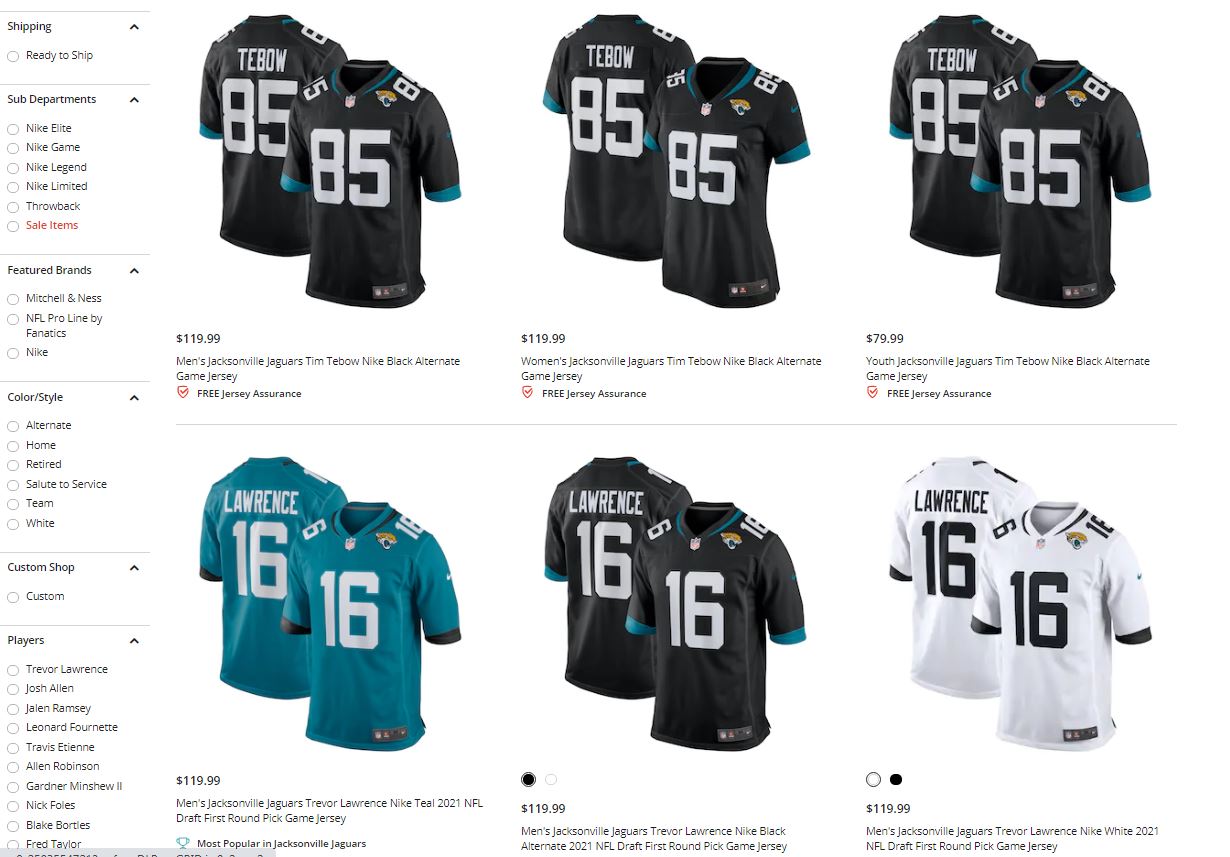Click the Most Popular trophy icon
1230x857 pixels.
182,843
